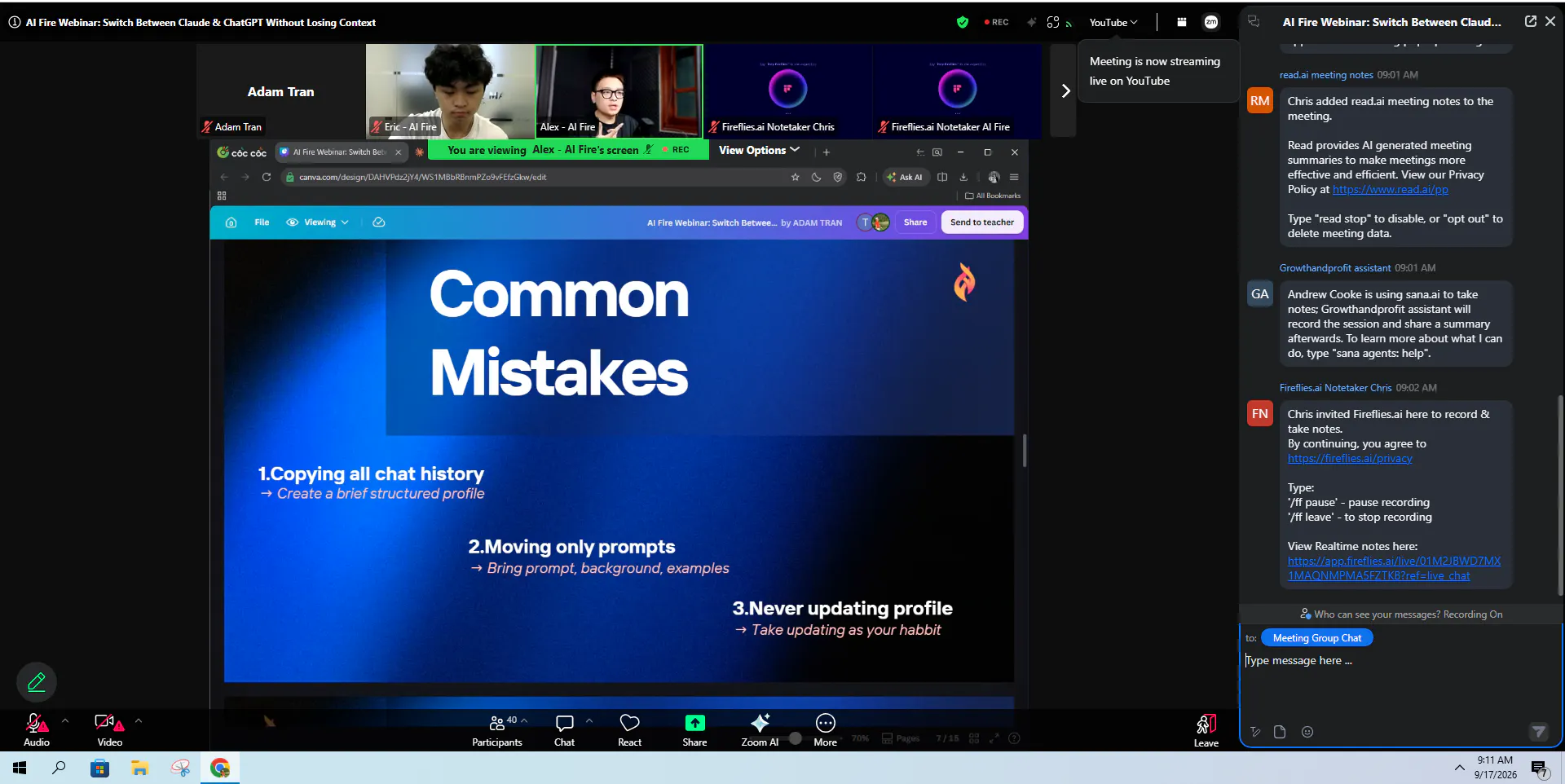Open the emoji picker in chat
Image resolution: width=1565 pixels, height=784 pixels.
[x=1307, y=732]
